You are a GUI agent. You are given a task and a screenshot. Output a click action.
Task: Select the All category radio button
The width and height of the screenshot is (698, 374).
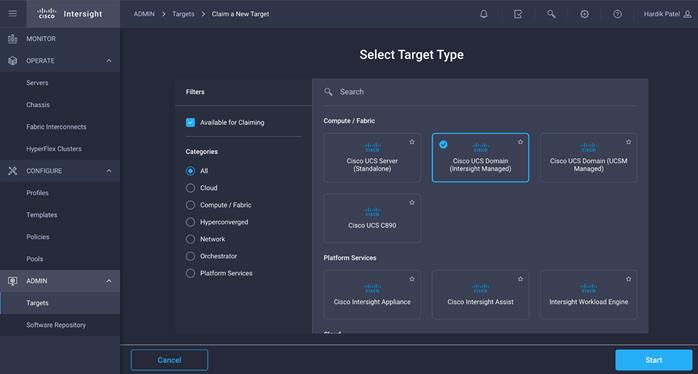(191, 171)
